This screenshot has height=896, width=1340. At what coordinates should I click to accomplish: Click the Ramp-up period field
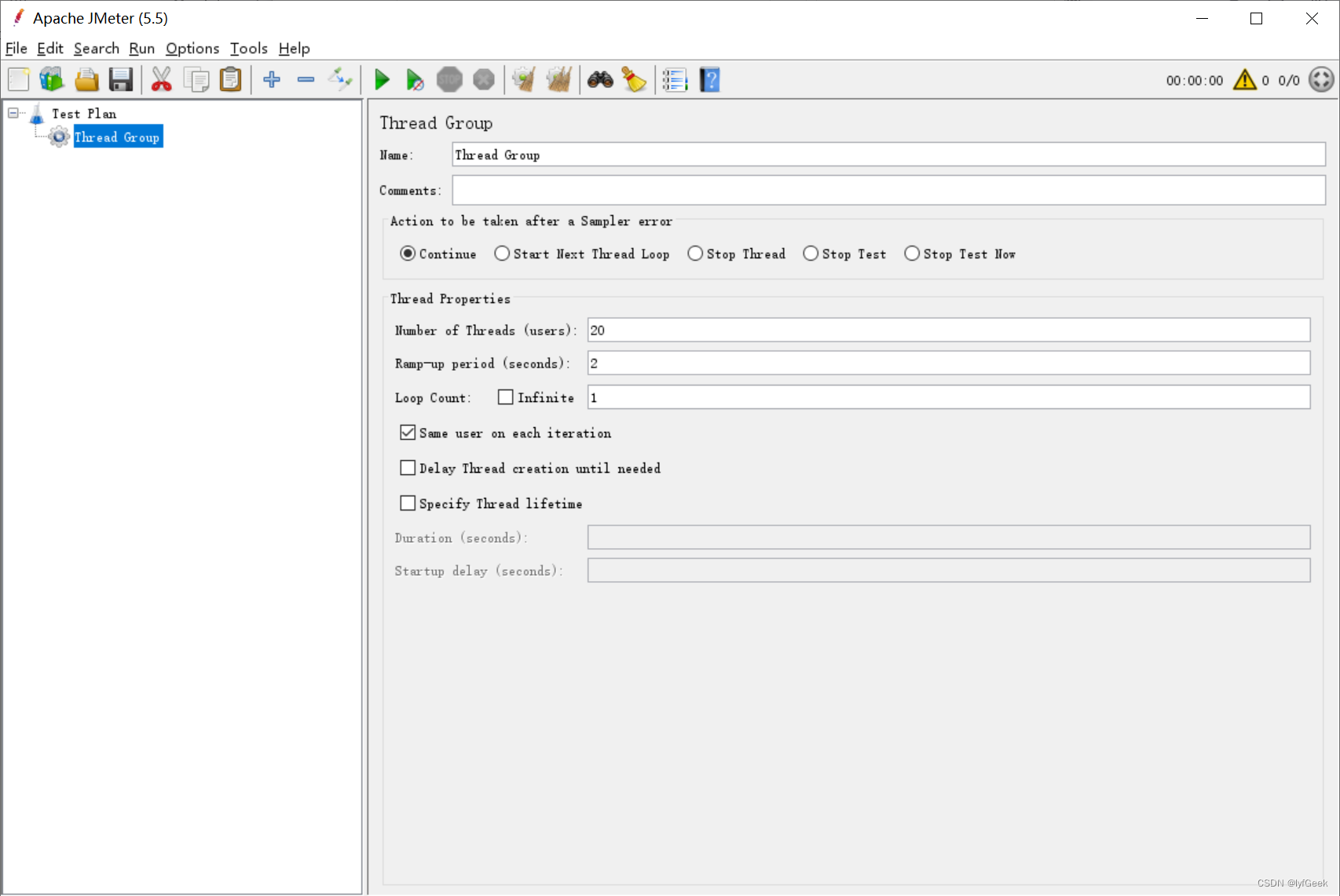tap(949, 363)
